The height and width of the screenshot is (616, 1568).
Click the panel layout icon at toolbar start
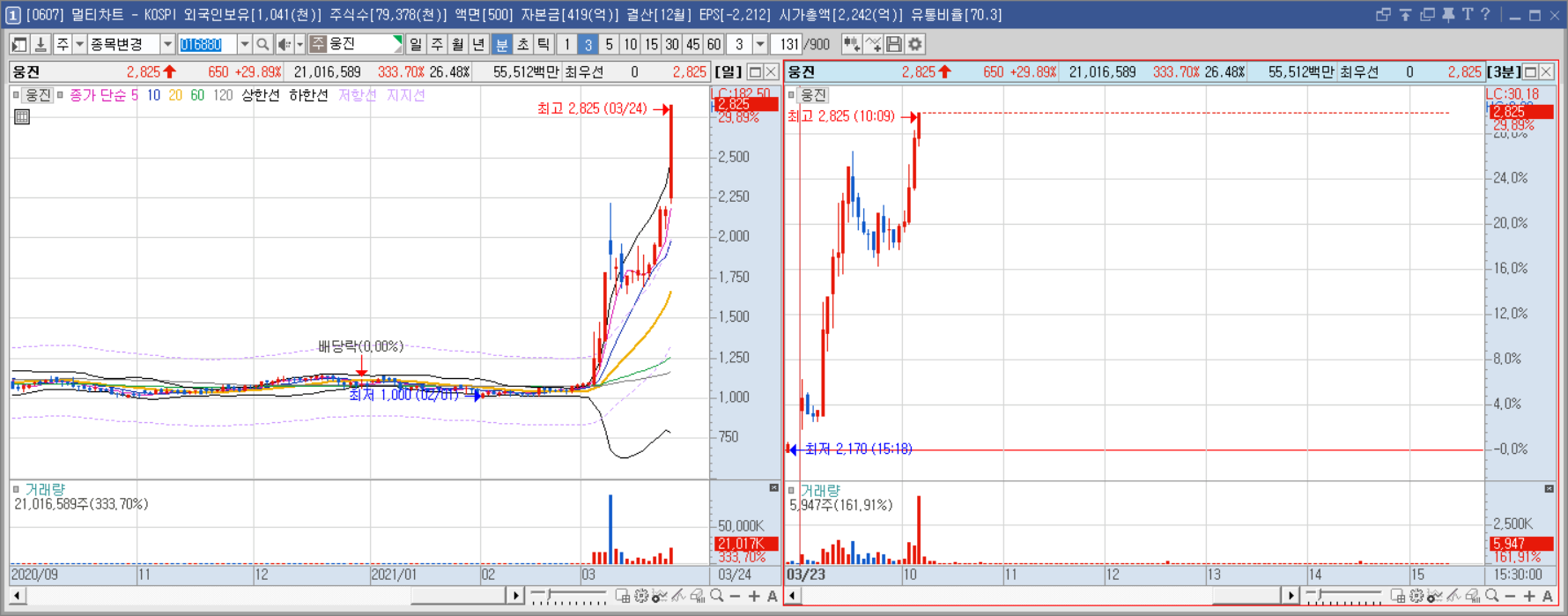(x=19, y=44)
